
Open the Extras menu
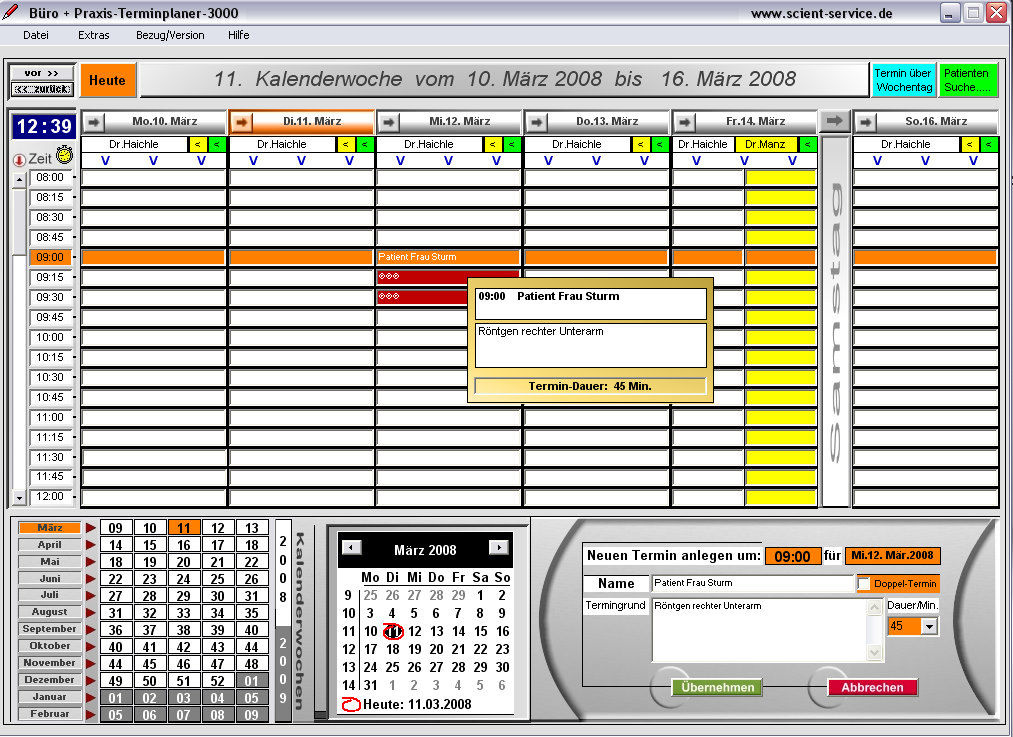pos(94,35)
